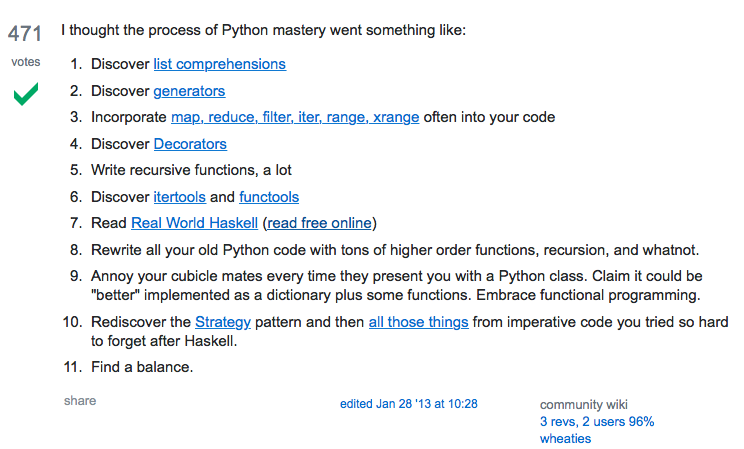Click the green accepted answer checkmark

[26, 96]
